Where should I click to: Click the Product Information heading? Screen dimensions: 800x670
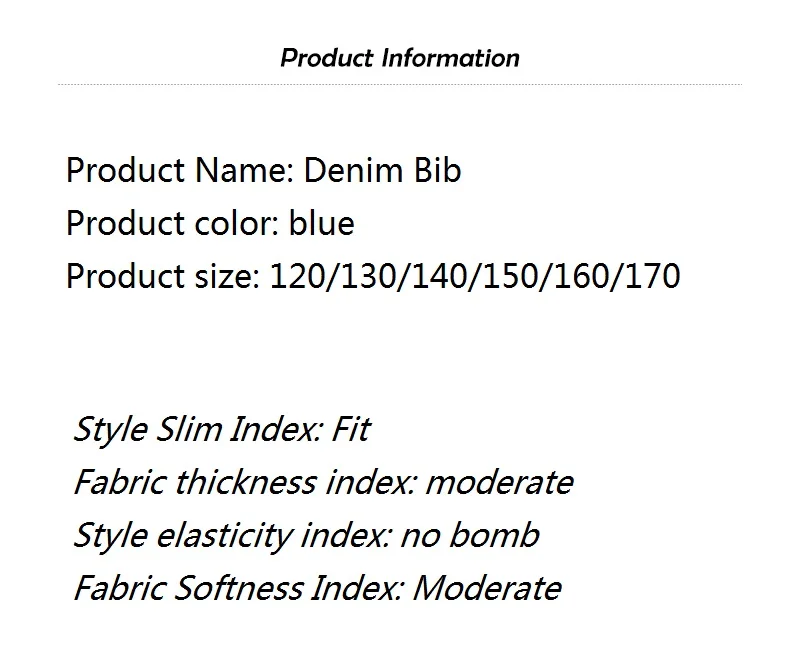pyautogui.click(x=400, y=58)
